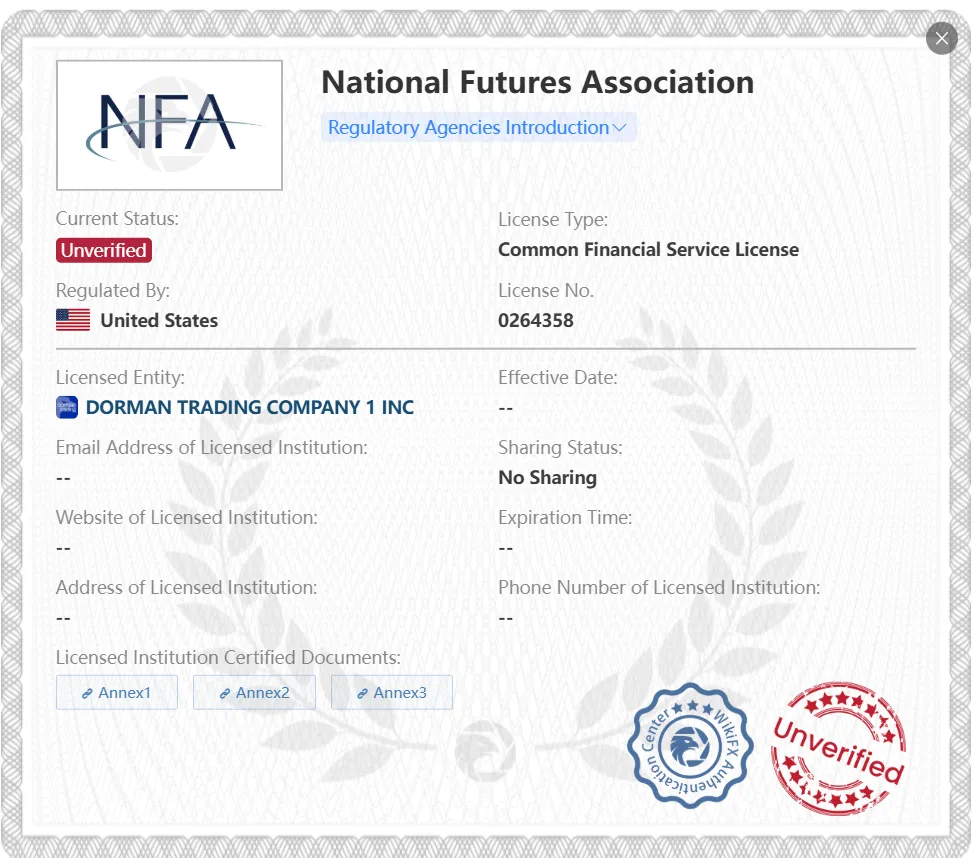The width and height of the screenshot is (974, 858).
Task: Close the license certificate popup
Action: 941,39
